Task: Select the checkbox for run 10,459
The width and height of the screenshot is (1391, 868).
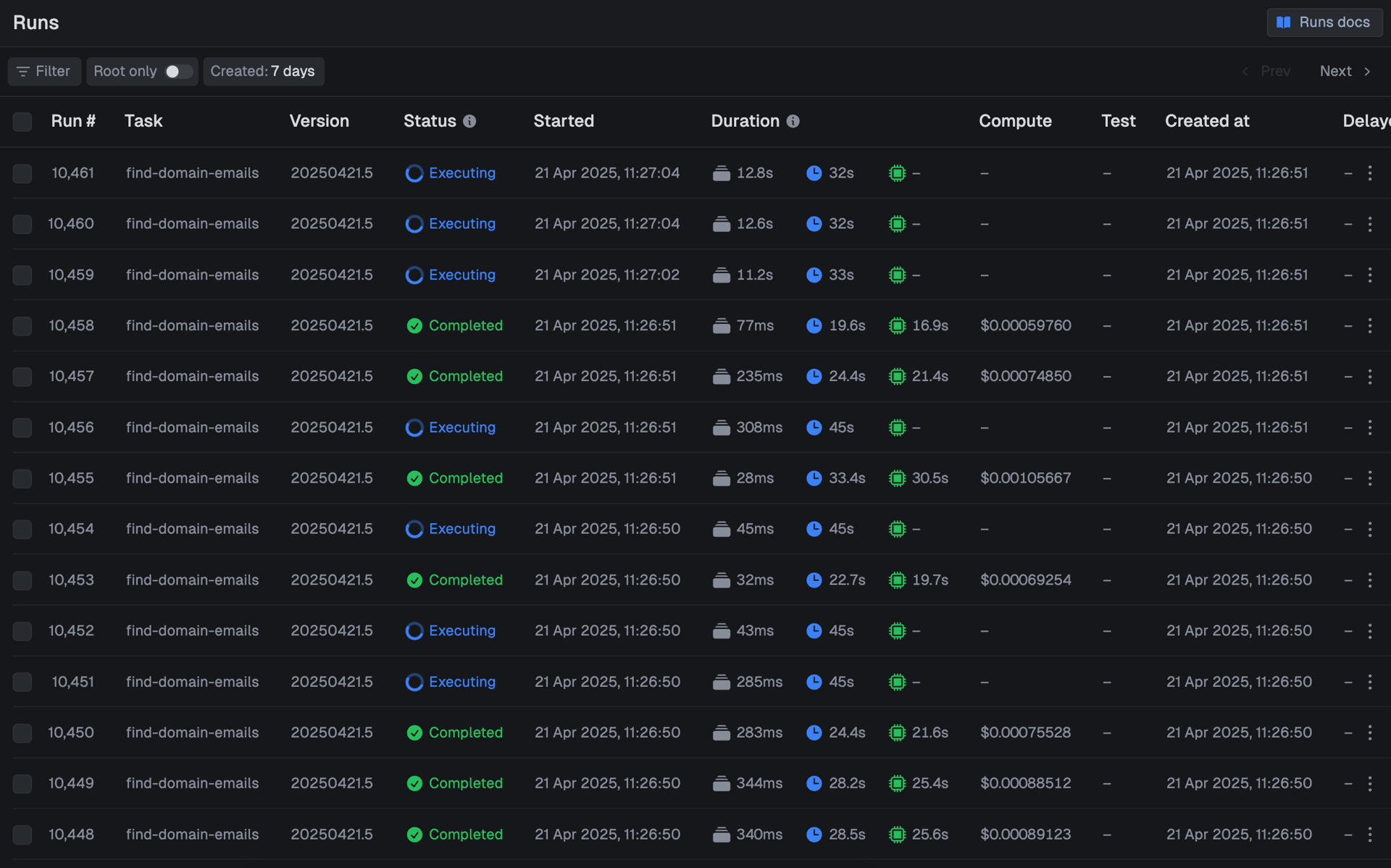Action: (22, 275)
